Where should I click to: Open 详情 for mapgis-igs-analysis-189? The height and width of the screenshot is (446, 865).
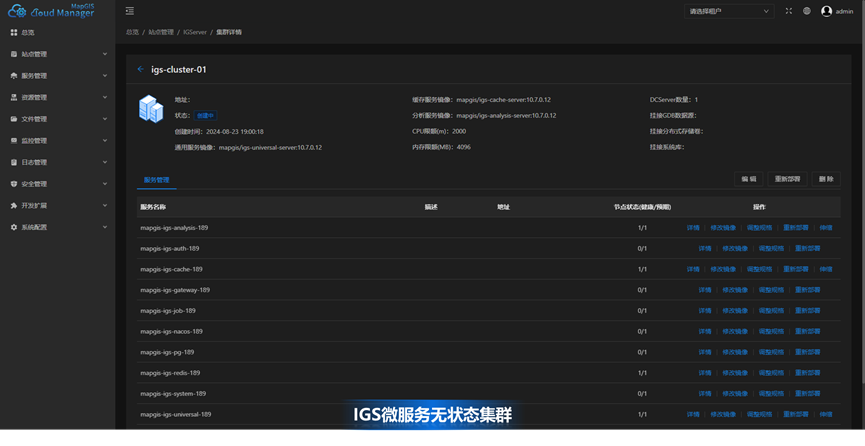(693, 227)
